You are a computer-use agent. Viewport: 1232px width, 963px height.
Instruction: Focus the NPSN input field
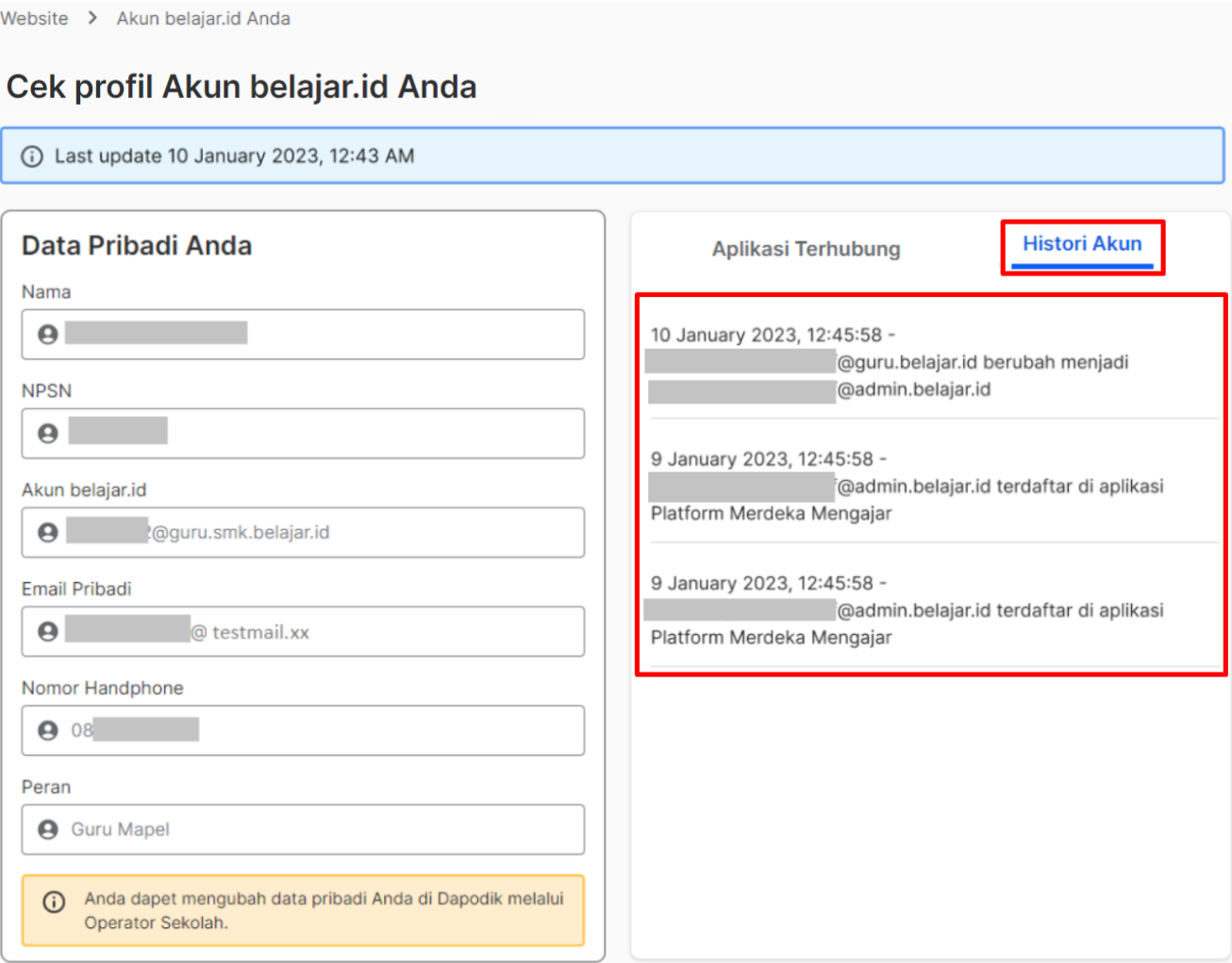[x=303, y=433]
